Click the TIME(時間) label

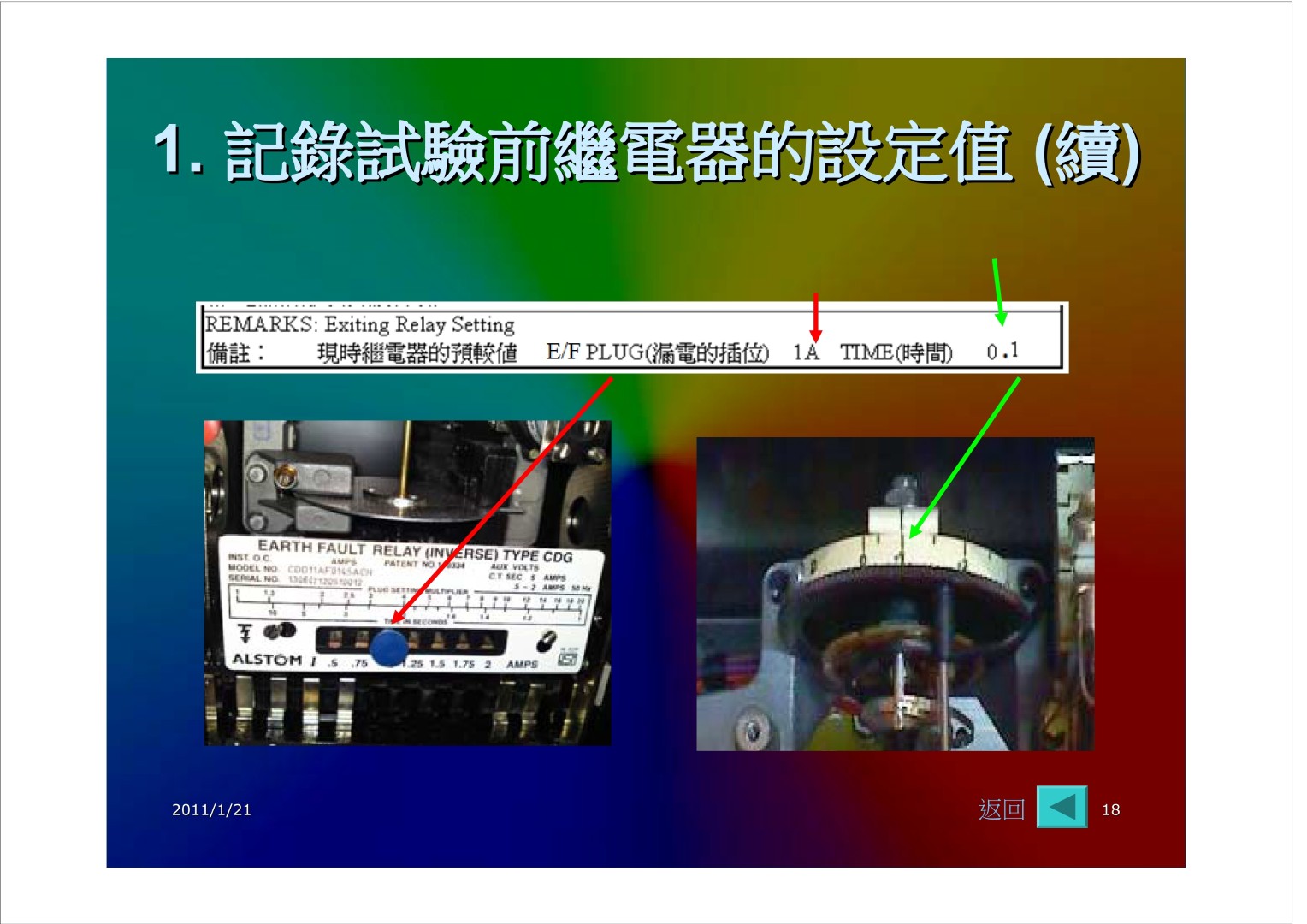pyautogui.click(x=896, y=352)
